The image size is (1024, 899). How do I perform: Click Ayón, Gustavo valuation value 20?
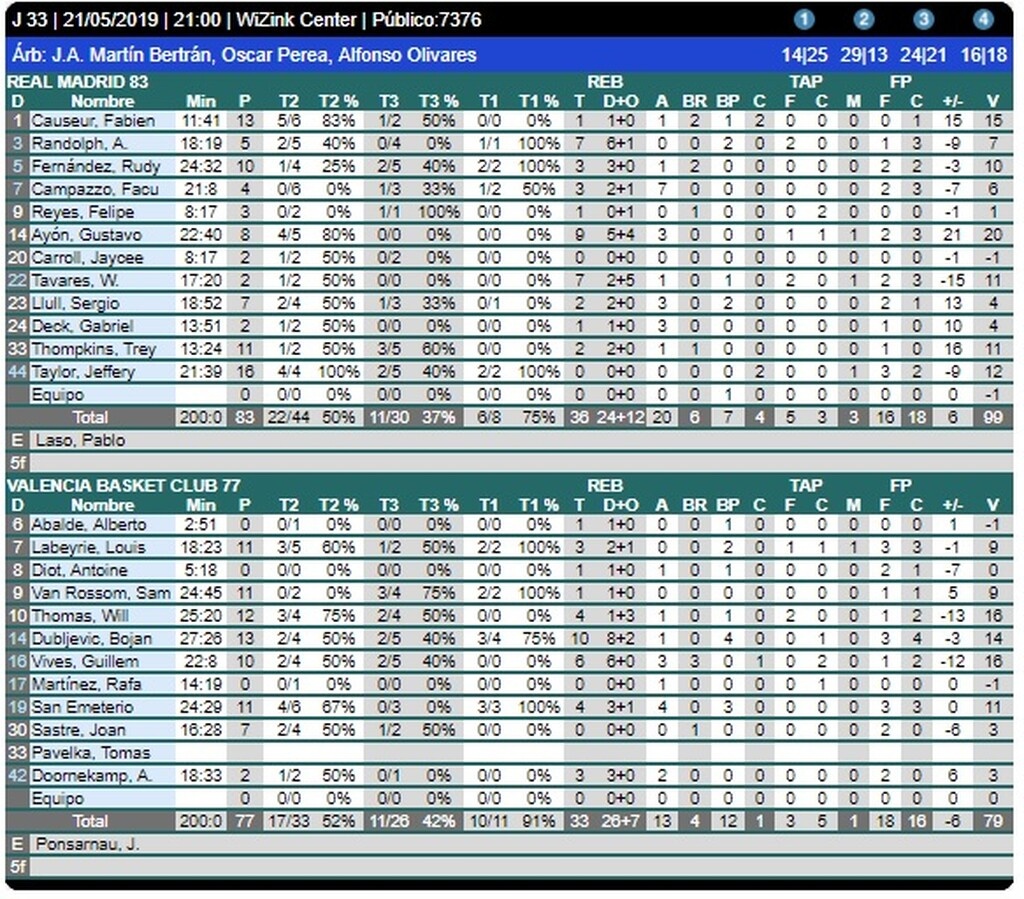tap(993, 235)
